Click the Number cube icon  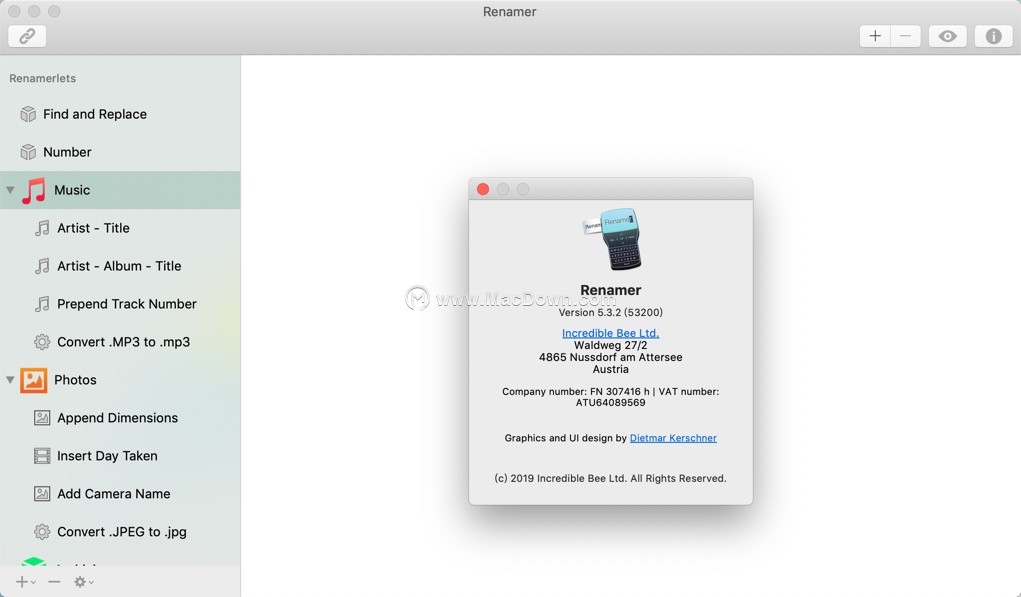[x=28, y=152]
